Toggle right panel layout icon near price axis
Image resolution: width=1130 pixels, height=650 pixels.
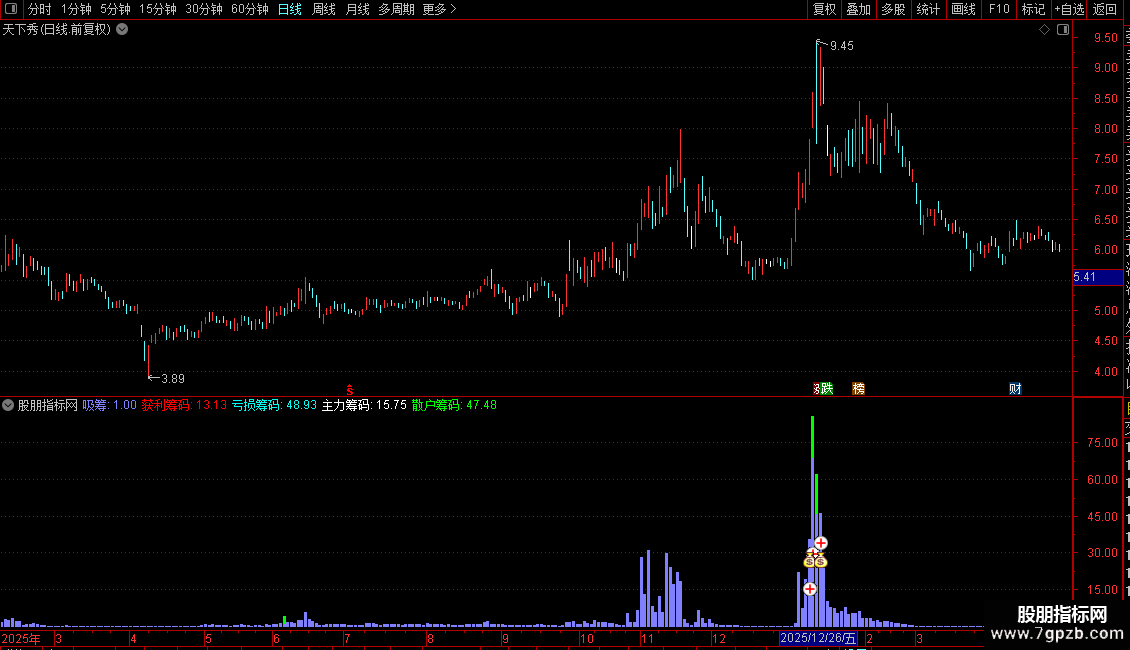pyautogui.click(x=1063, y=30)
